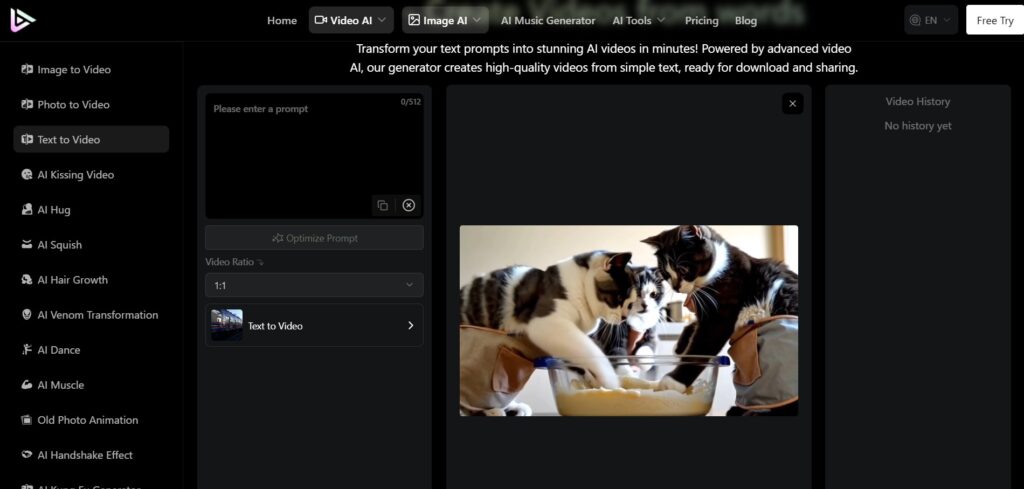The image size is (1024, 489).
Task: Click the AI Muscle icon
Action: (x=27, y=385)
